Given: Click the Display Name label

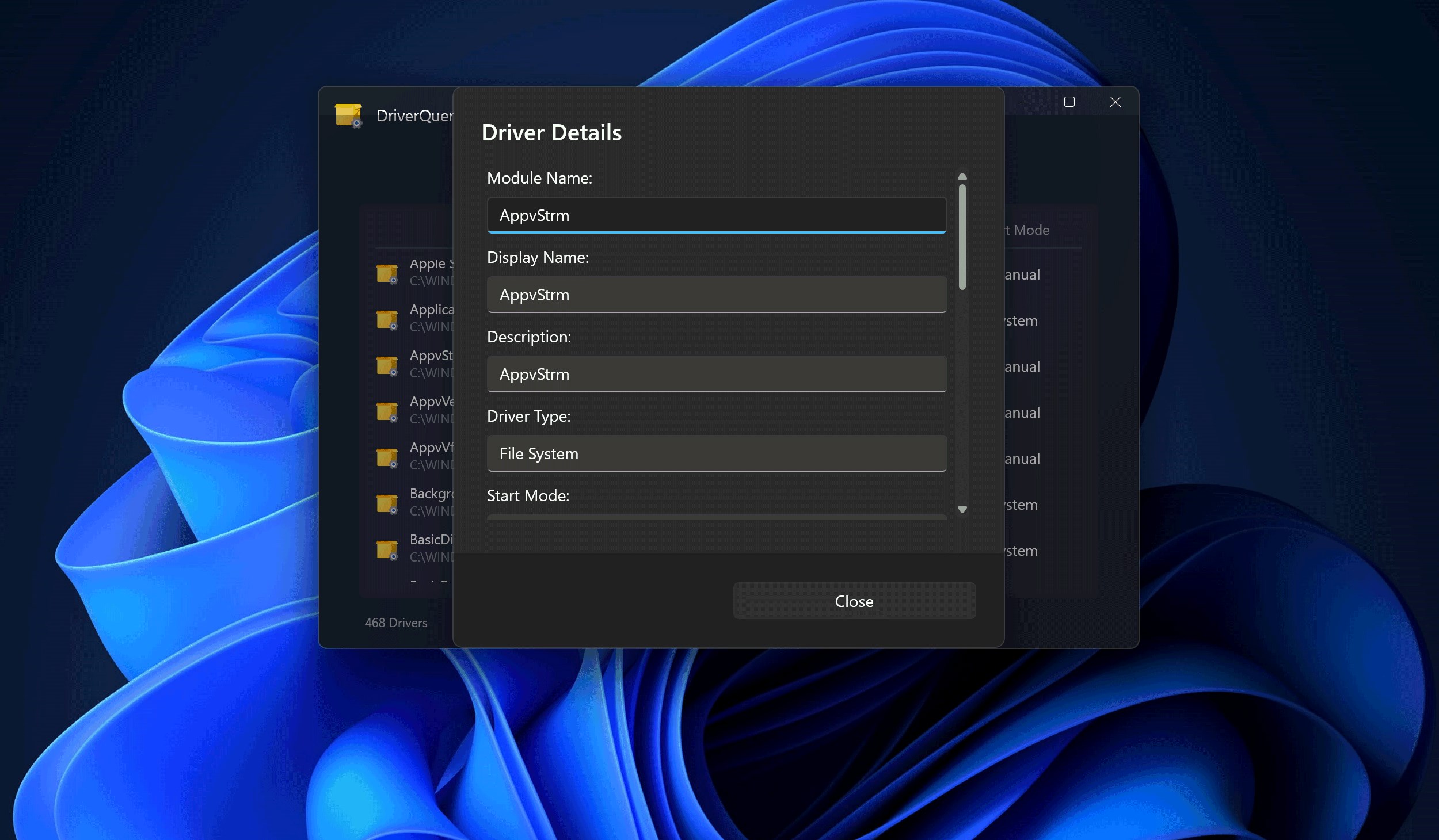Looking at the screenshot, I should tap(538, 258).
